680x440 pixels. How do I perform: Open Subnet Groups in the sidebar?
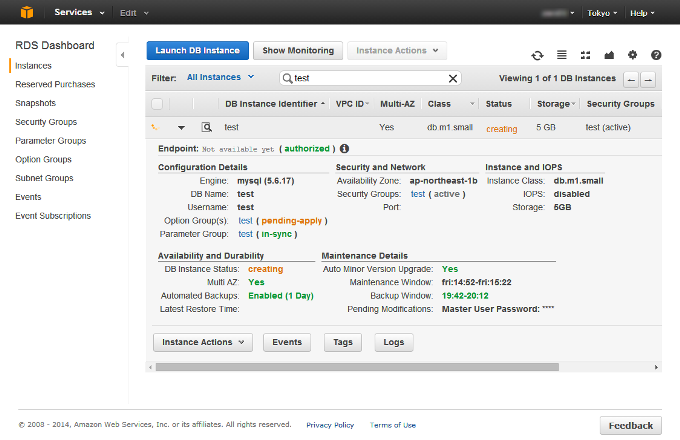(x=44, y=178)
